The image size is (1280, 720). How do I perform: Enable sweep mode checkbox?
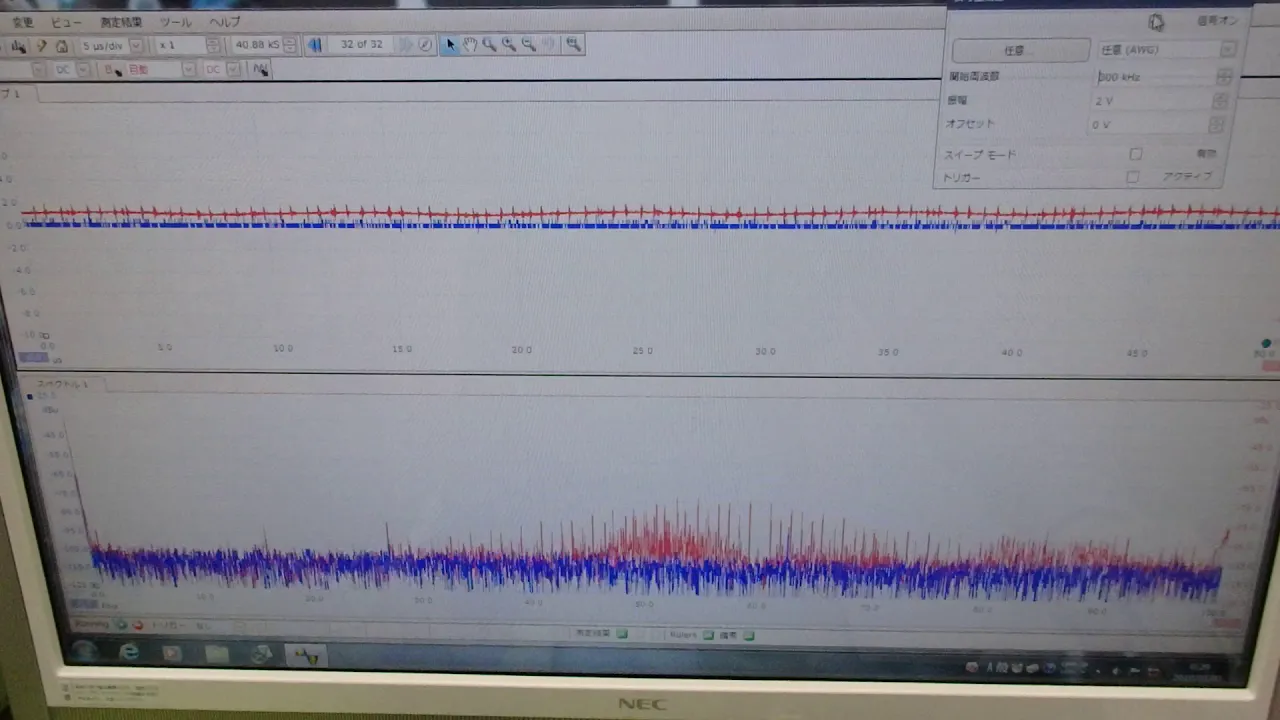(x=1135, y=154)
